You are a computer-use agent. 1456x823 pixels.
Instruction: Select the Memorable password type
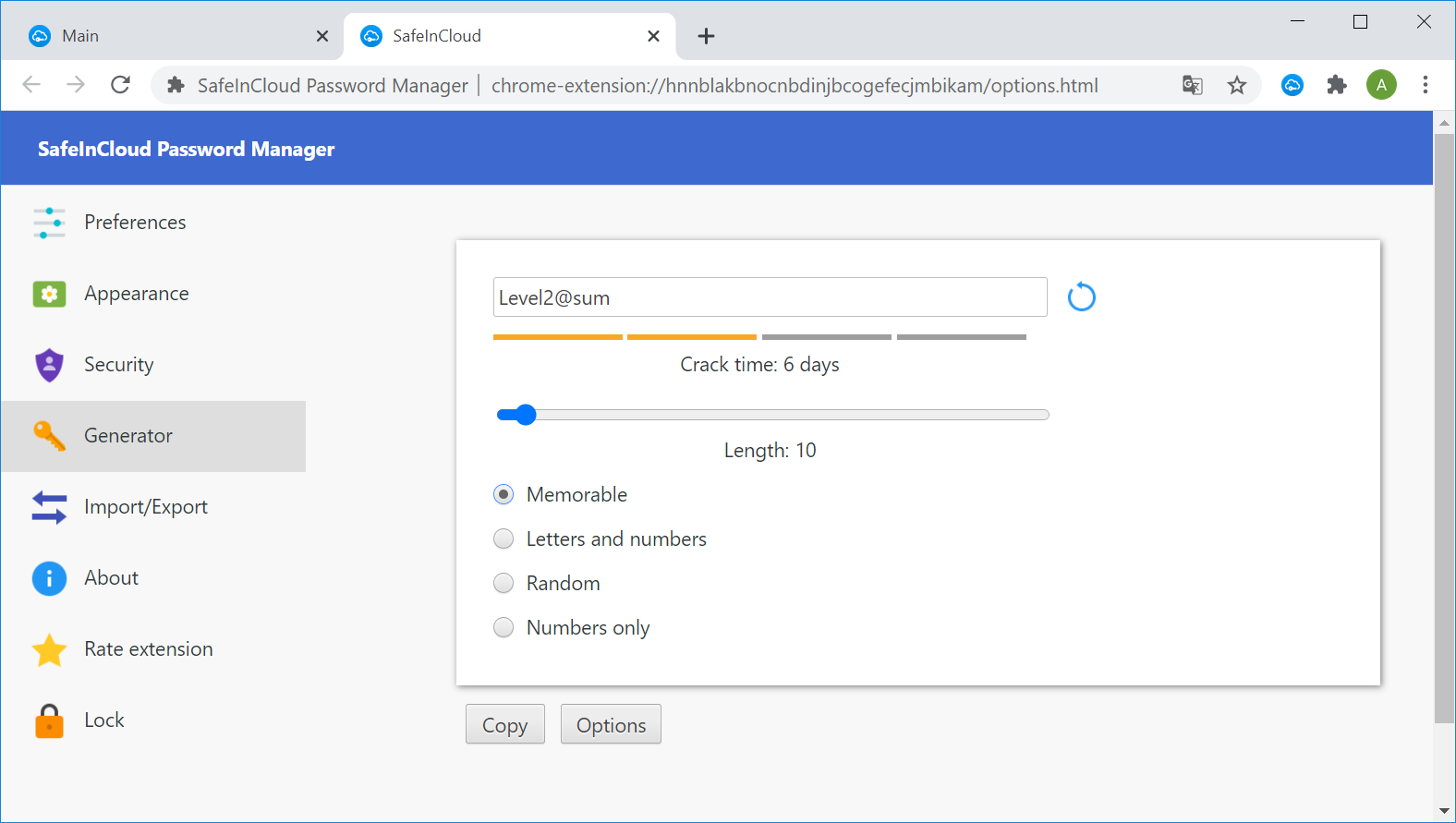tap(504, 495)
